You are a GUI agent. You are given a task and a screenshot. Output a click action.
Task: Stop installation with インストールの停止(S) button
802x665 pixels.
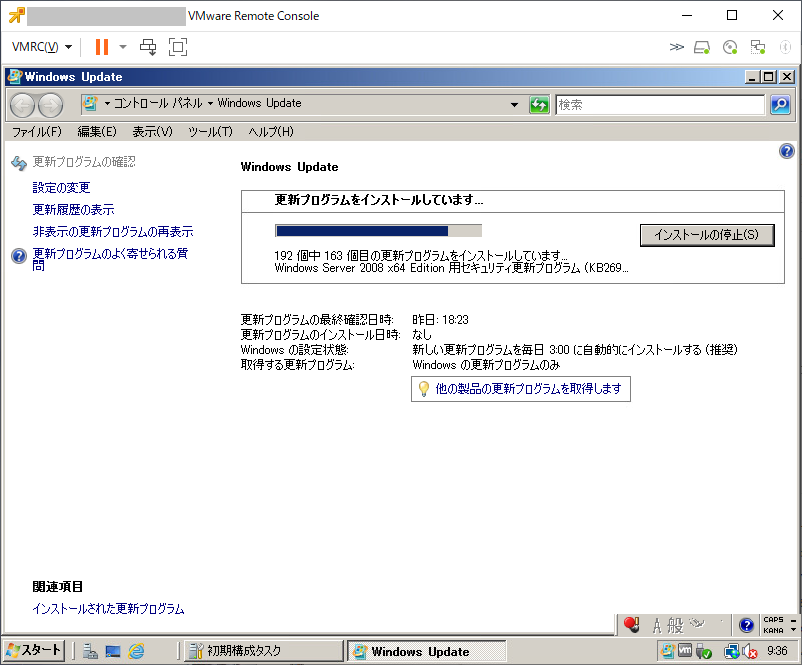[707, 235]
